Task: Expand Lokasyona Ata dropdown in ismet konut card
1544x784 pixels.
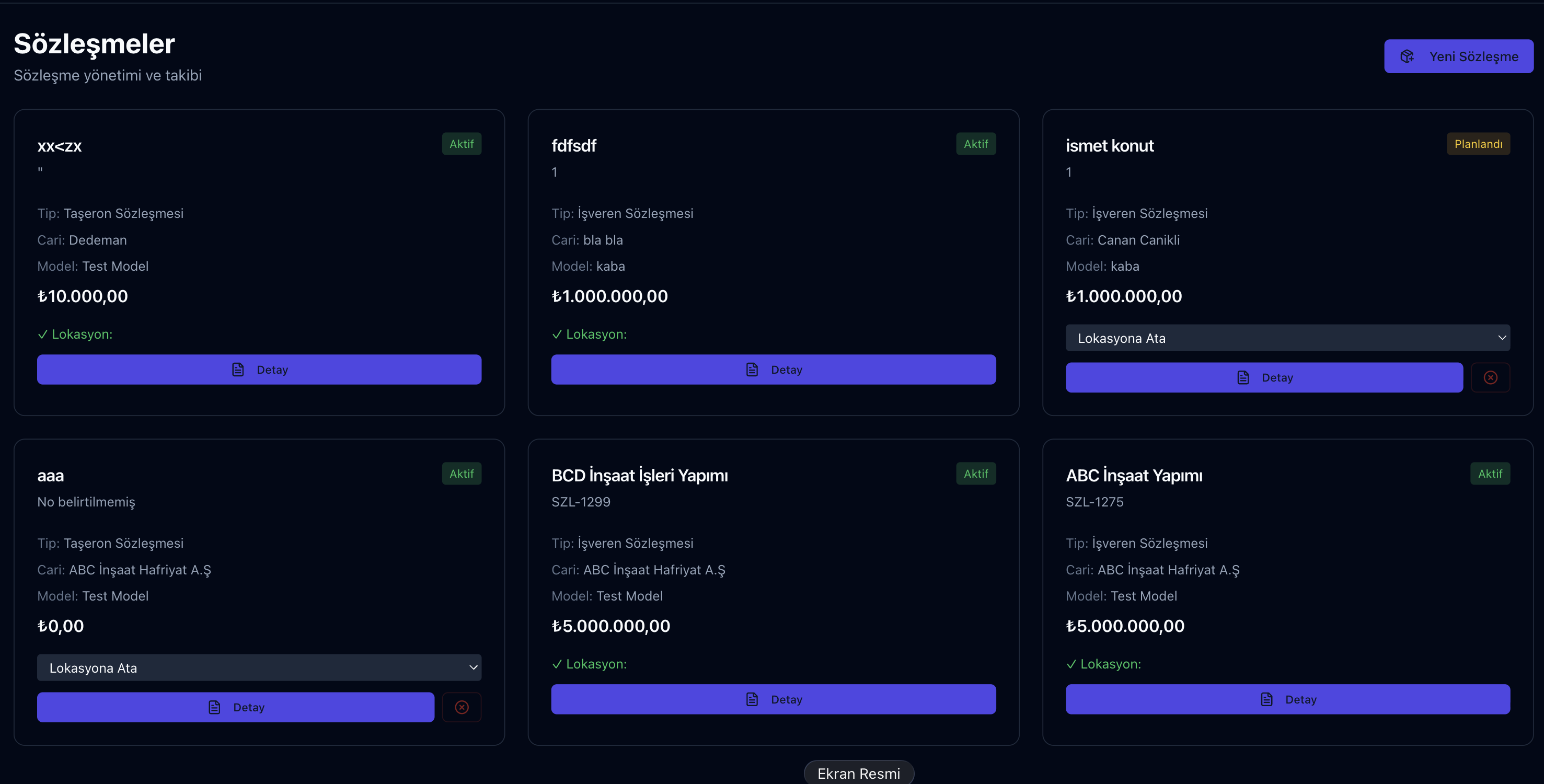Action: pos(1287,338)
